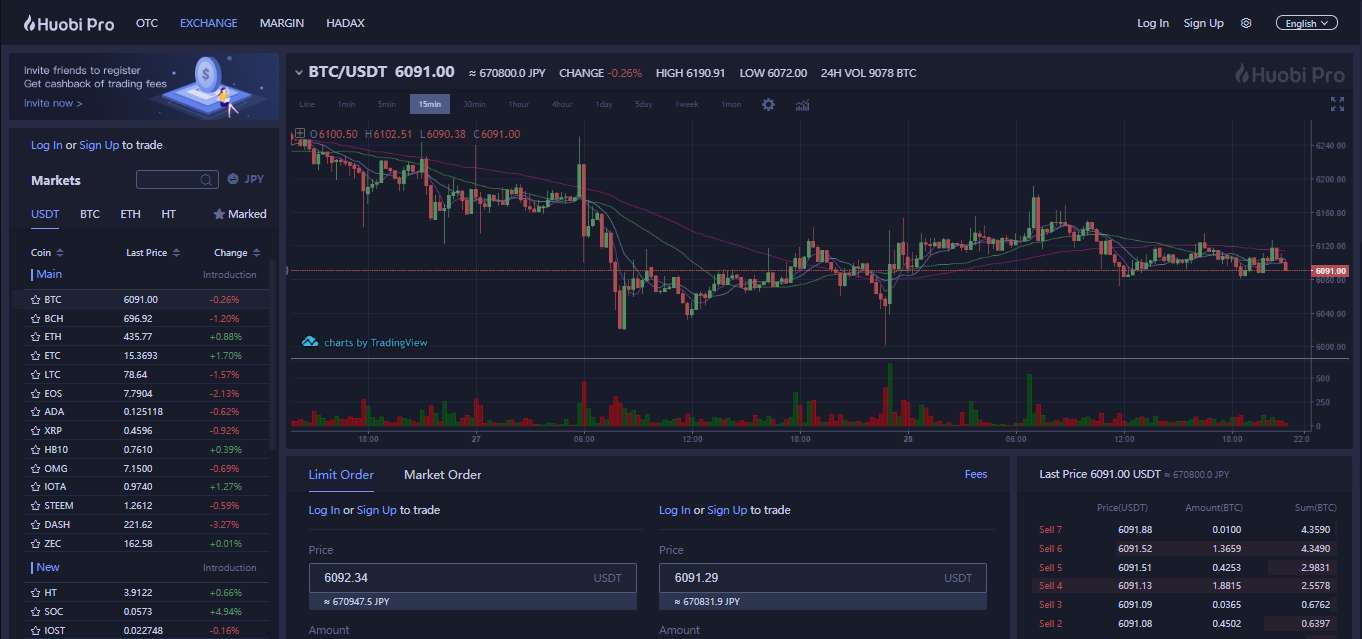
Task: Star the ETC coin row
Action: click(x=36, y=356)
